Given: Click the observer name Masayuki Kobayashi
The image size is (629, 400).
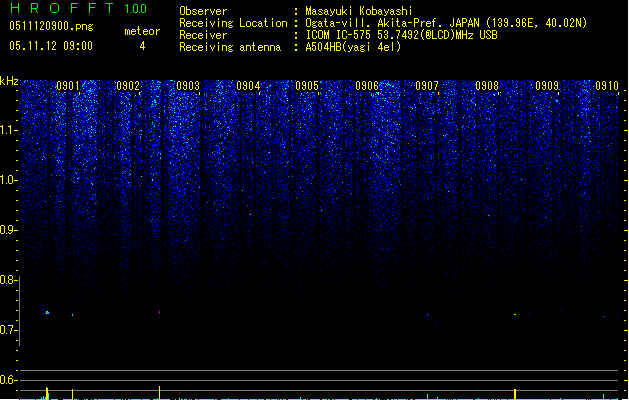Looking at the screenshot, I should [x=359, y=11].
